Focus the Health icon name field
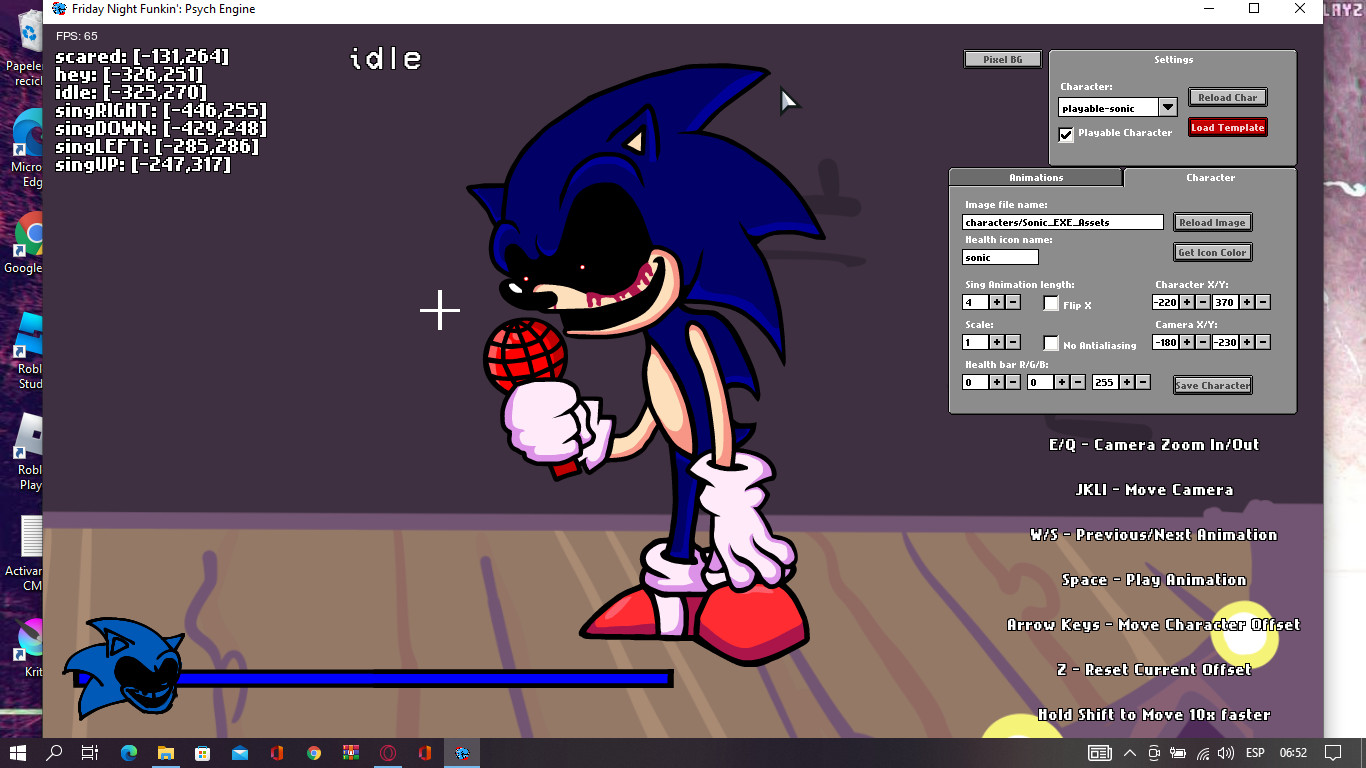The height and width of the screenshot is (768, 1366). (1000, 257)
